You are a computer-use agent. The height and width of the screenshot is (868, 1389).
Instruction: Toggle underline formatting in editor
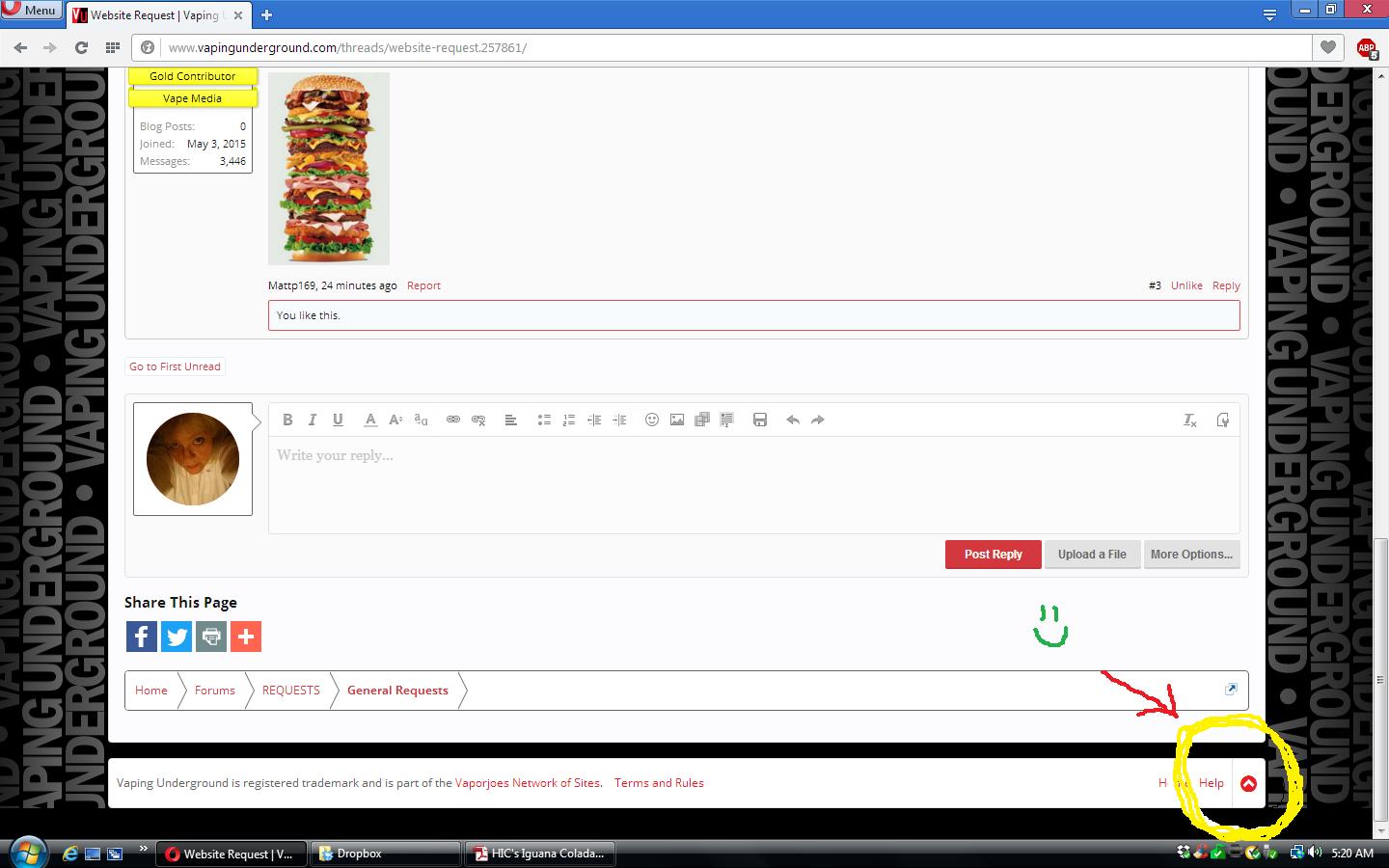338,420
